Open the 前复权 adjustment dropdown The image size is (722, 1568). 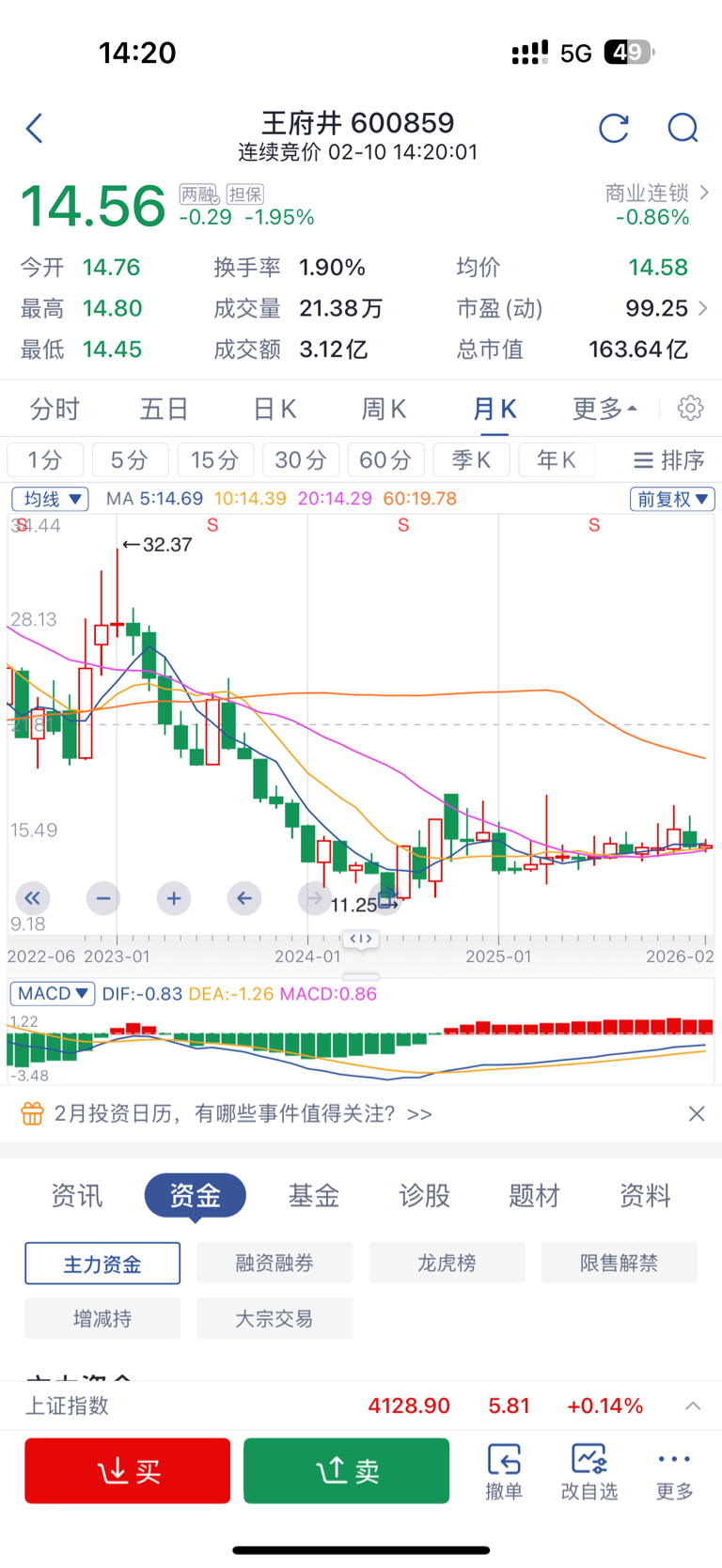coord(671,499)
